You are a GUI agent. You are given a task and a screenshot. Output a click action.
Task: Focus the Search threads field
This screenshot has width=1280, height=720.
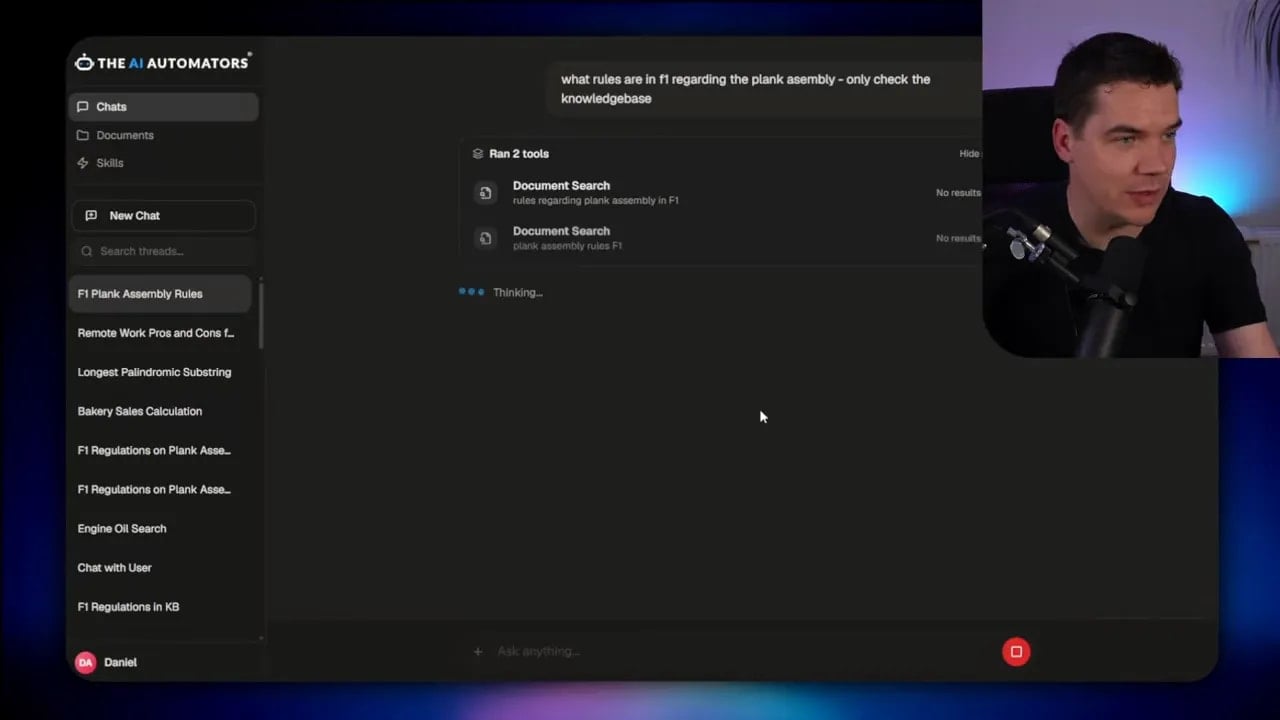164,251
